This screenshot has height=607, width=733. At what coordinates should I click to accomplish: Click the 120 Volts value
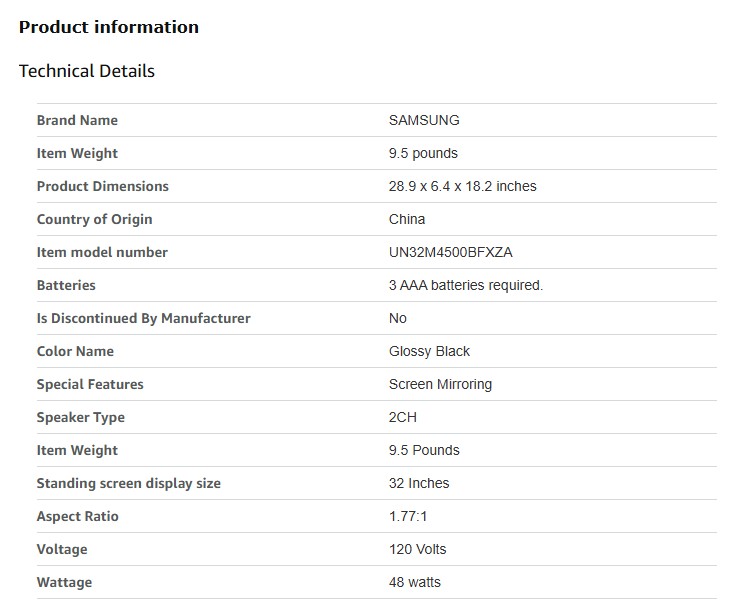[417, 549]
